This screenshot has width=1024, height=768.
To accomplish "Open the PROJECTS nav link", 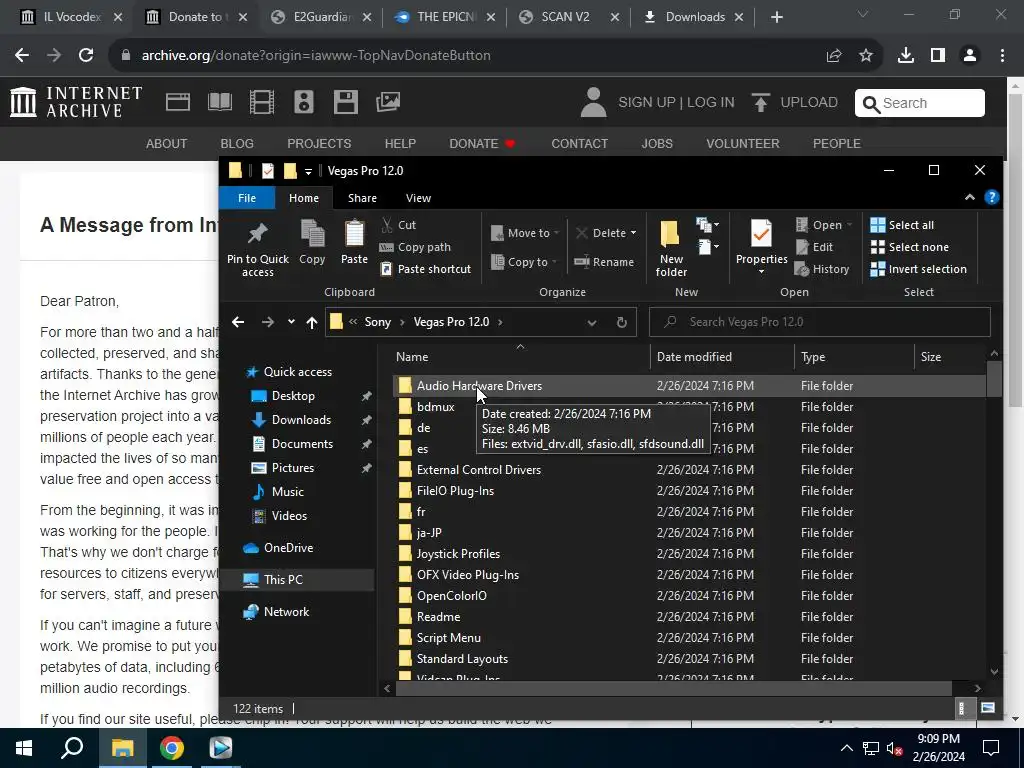I will coord(319,144).
